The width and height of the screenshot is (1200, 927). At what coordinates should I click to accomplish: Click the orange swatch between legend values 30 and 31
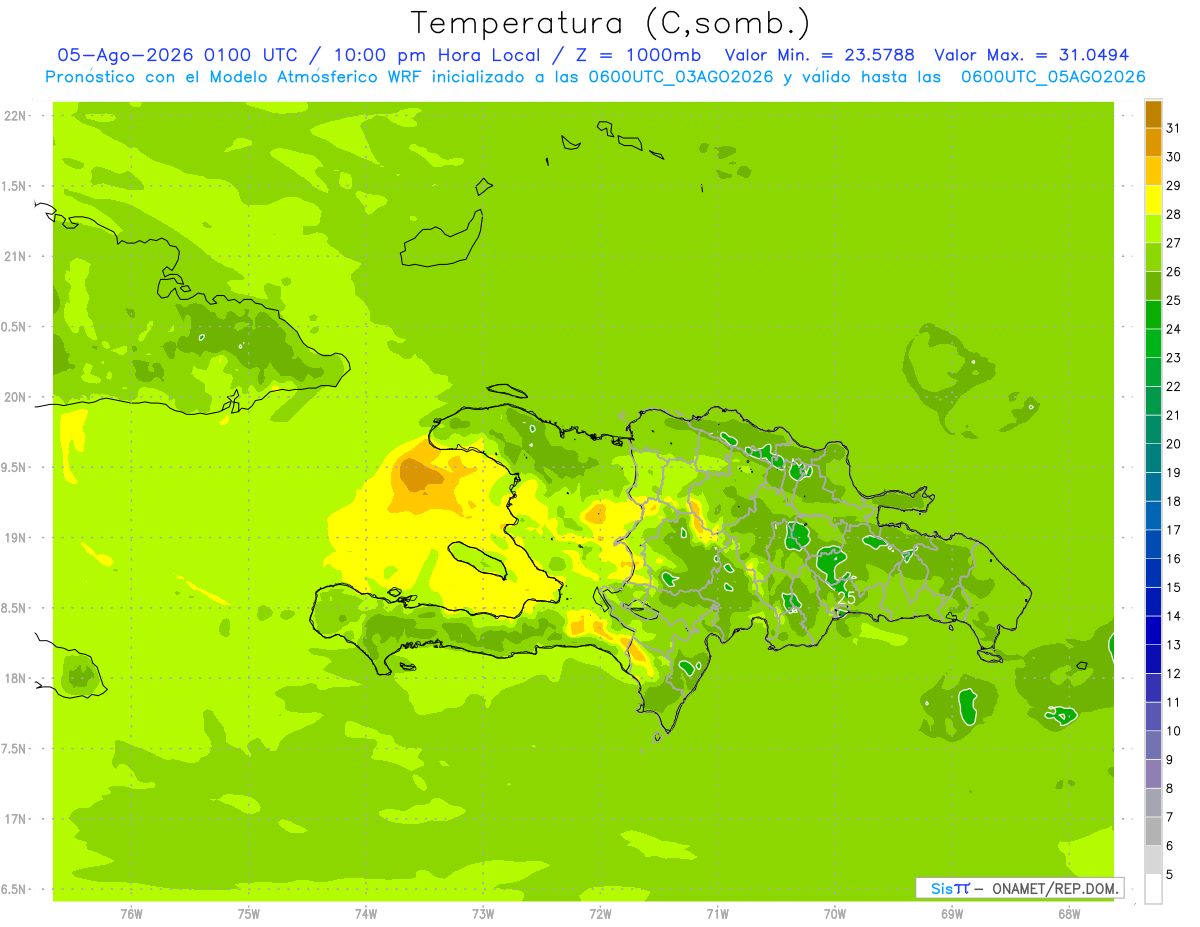(x=1153, y=143)
